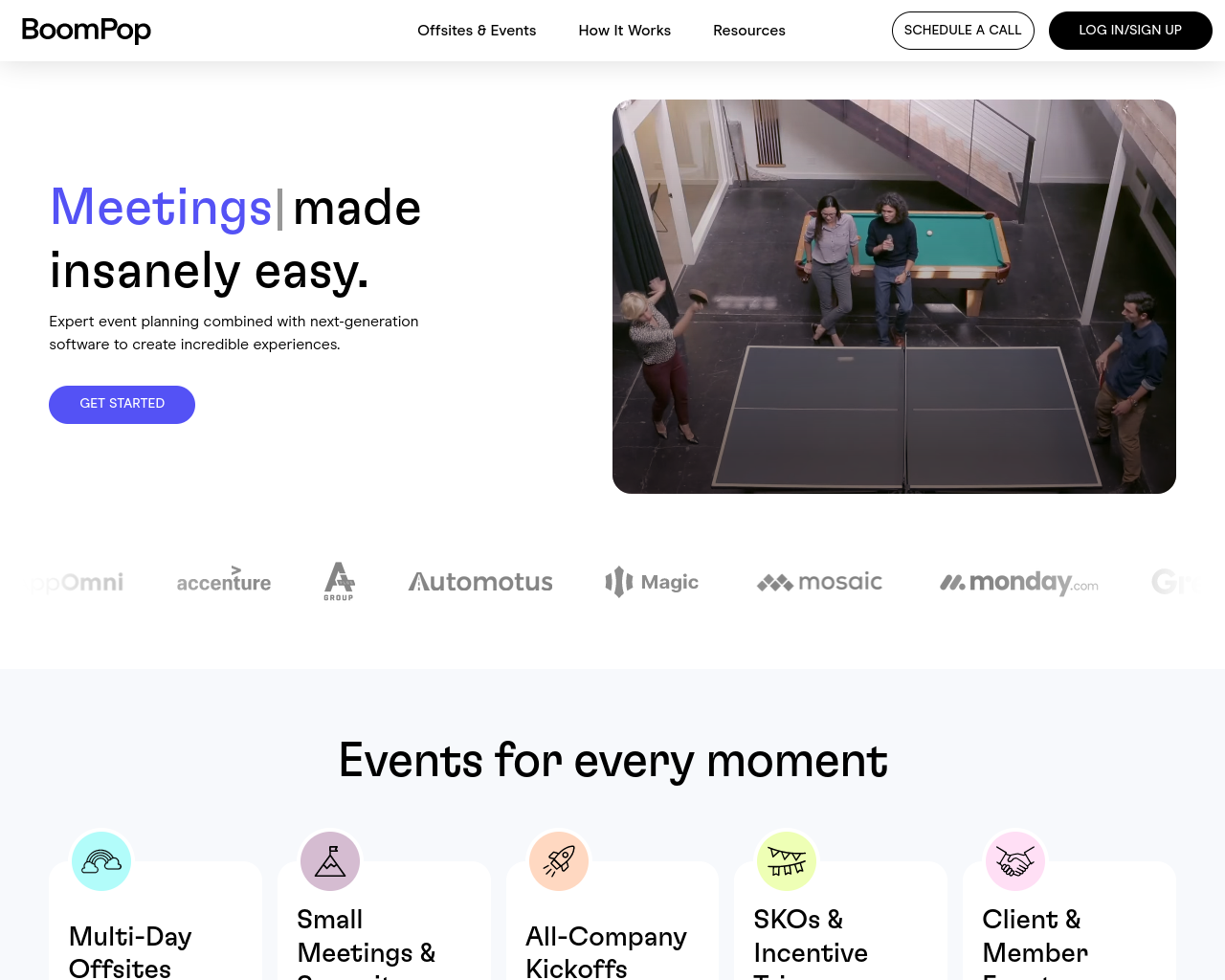
Task: Open the All-Company Kickoffs card
Action: click(612, 921)
